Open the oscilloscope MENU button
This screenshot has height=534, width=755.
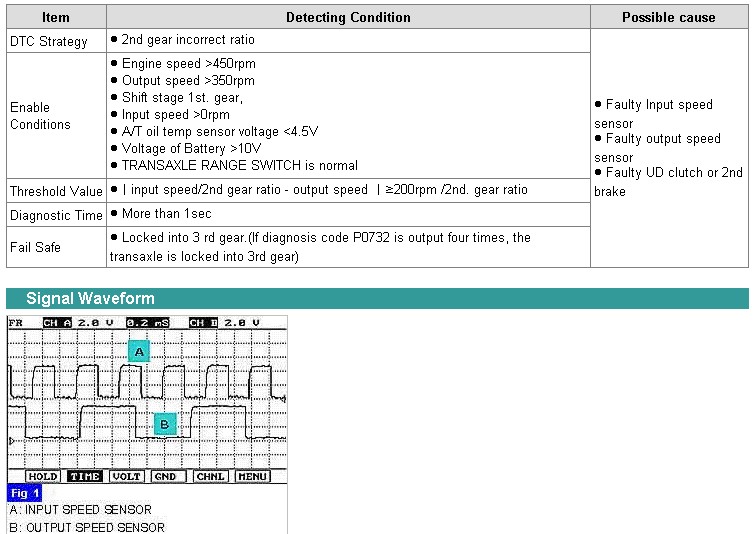252,477
